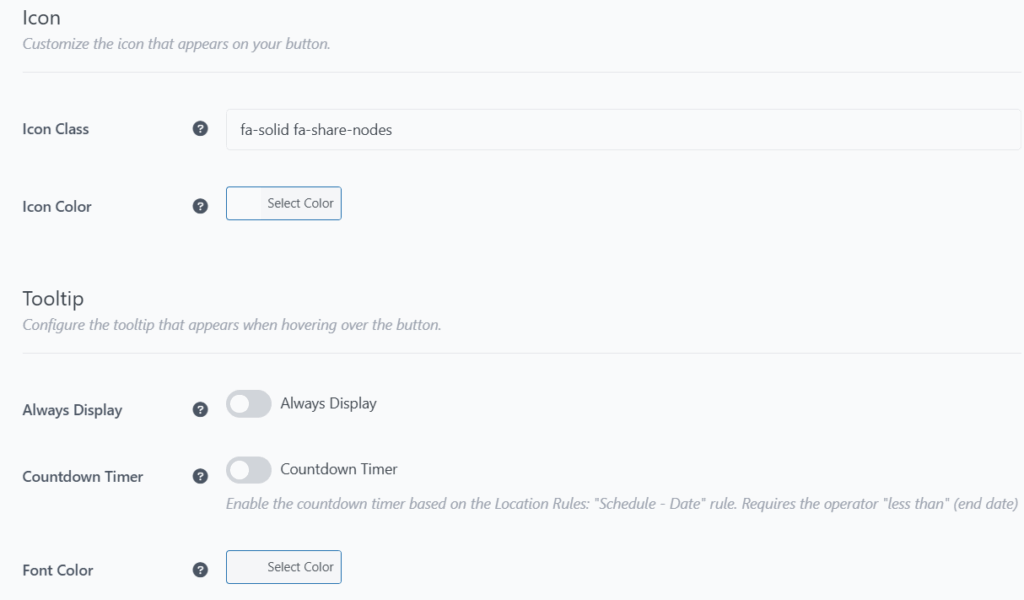Open Select Color for Font Color

coord(300,567)
